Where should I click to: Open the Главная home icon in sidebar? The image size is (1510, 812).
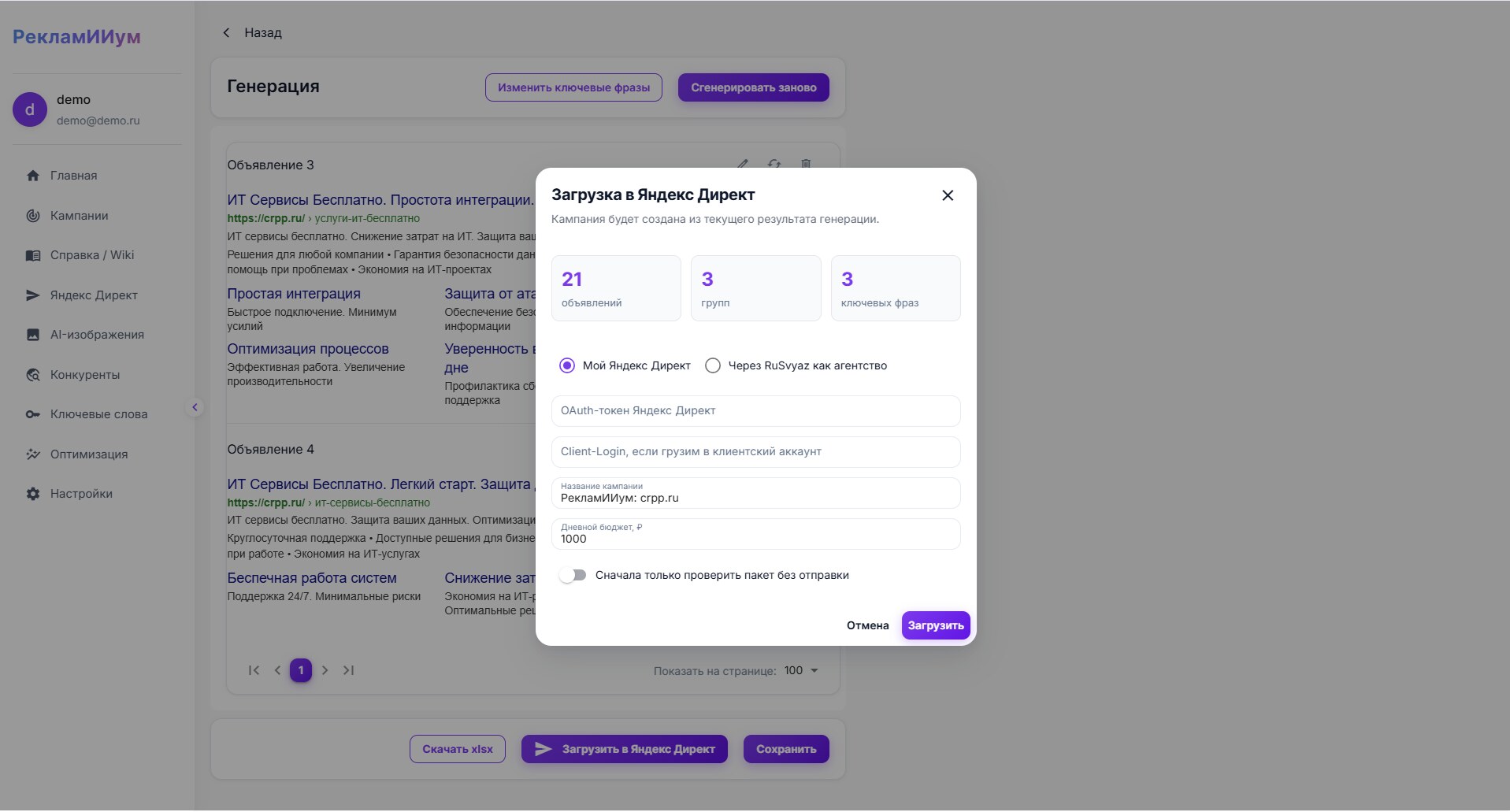[x=33, y=176]
